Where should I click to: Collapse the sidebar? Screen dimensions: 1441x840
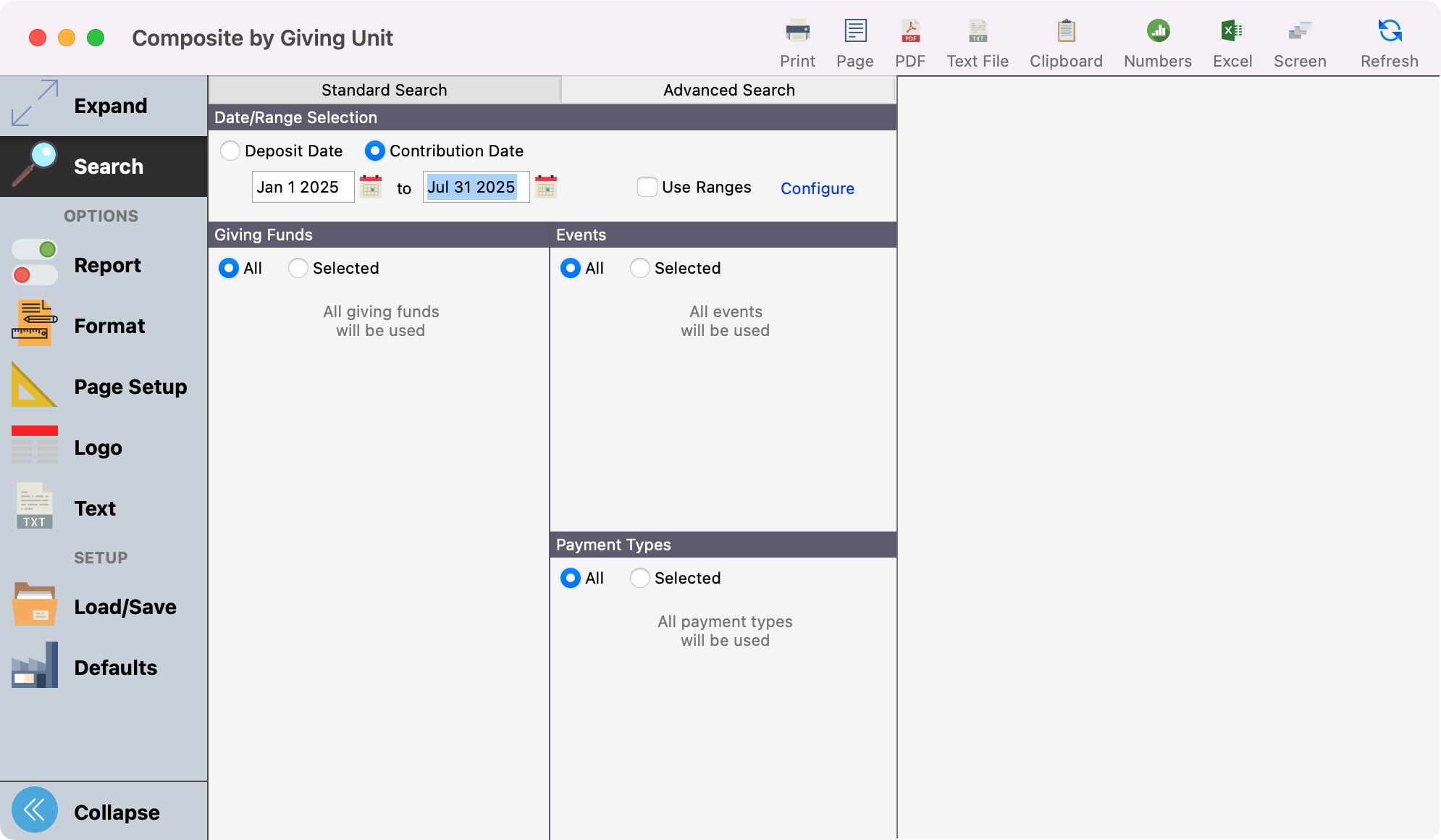pos(104,811)
